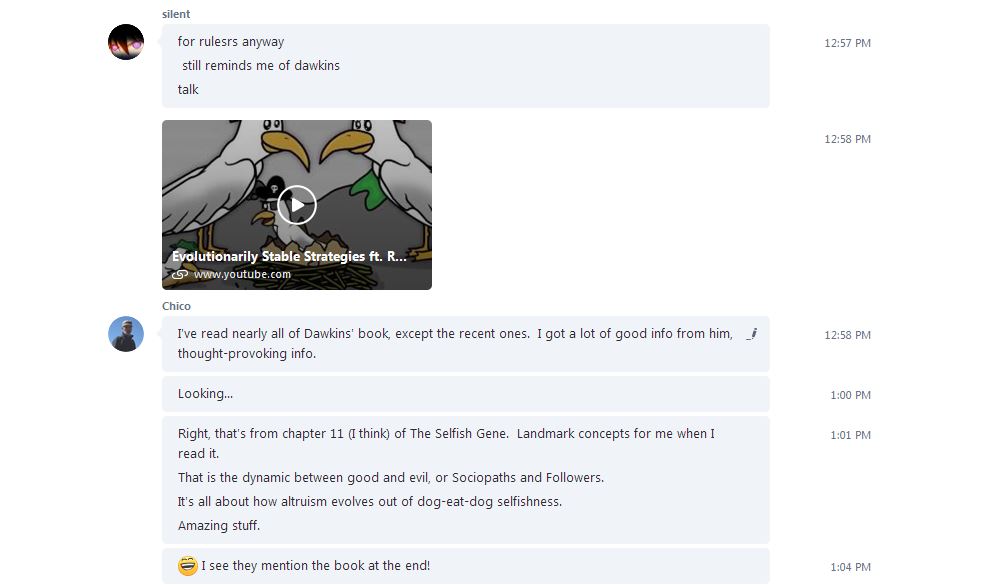Click the edited pencil icon on Dawkins' book message
Screen dimensions: 982x585
tap(752, 334)
